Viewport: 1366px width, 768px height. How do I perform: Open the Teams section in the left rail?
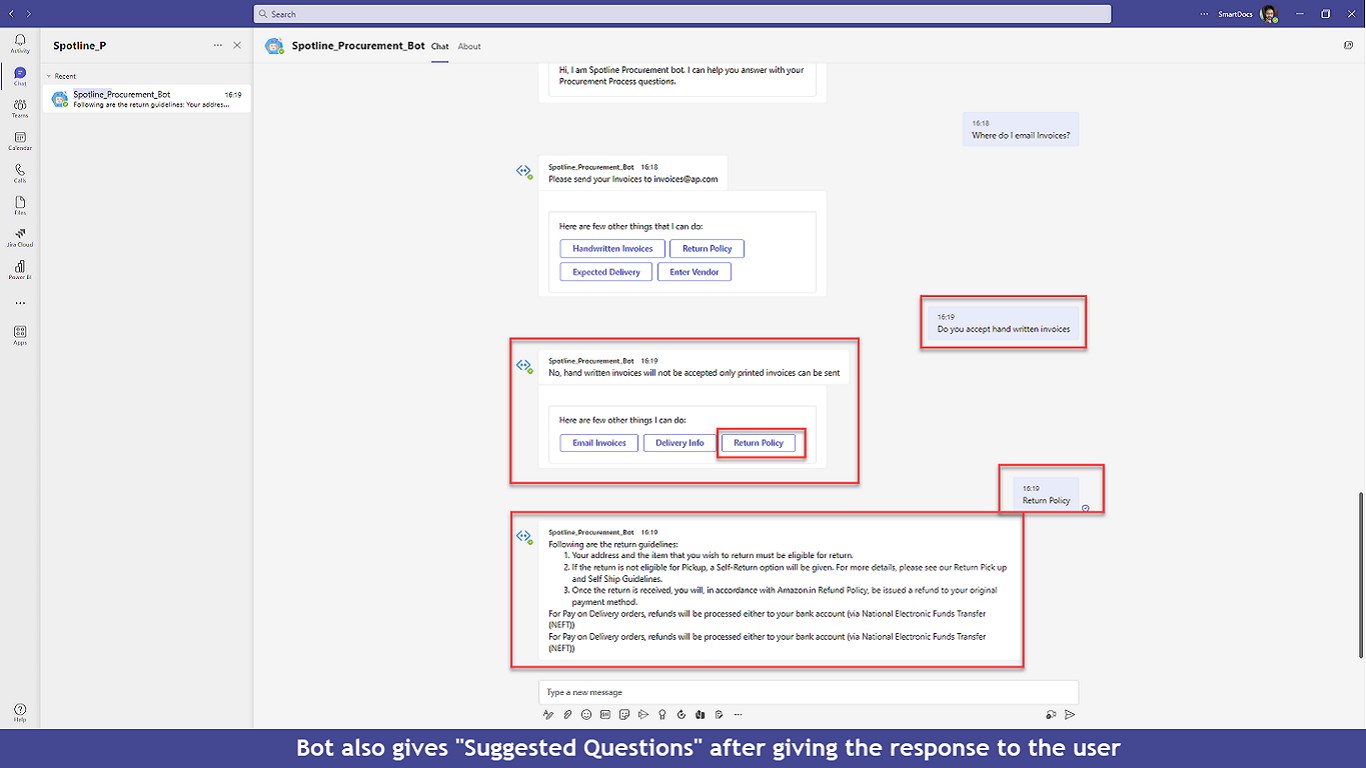(x=20, y=108)
